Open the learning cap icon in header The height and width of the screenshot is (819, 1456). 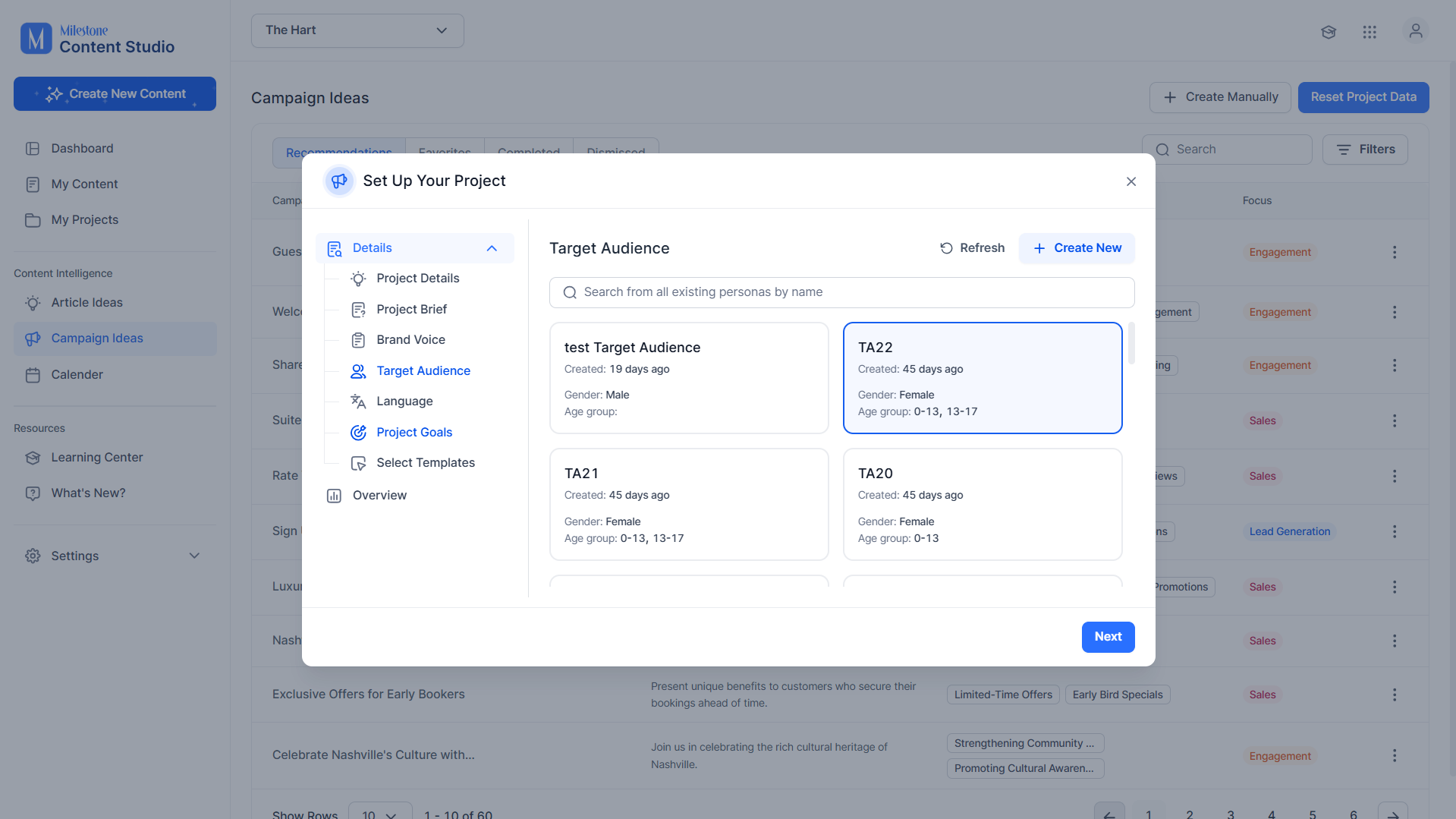1329,32
